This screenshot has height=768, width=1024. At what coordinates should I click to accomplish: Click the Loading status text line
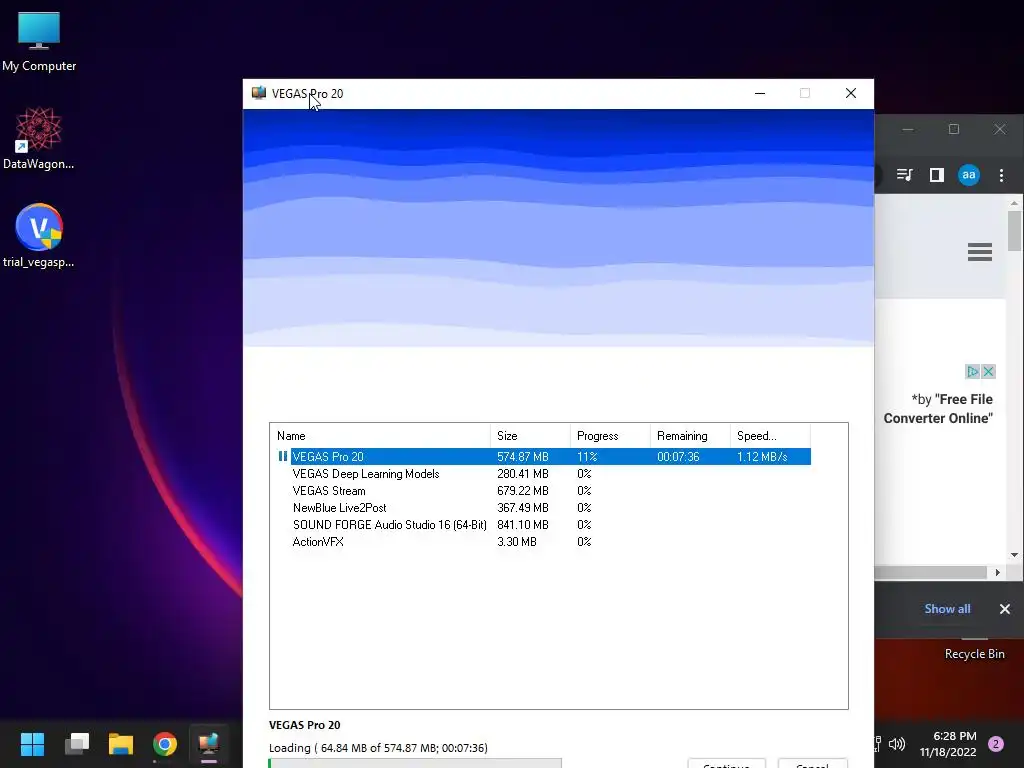[x=378, y=748]
